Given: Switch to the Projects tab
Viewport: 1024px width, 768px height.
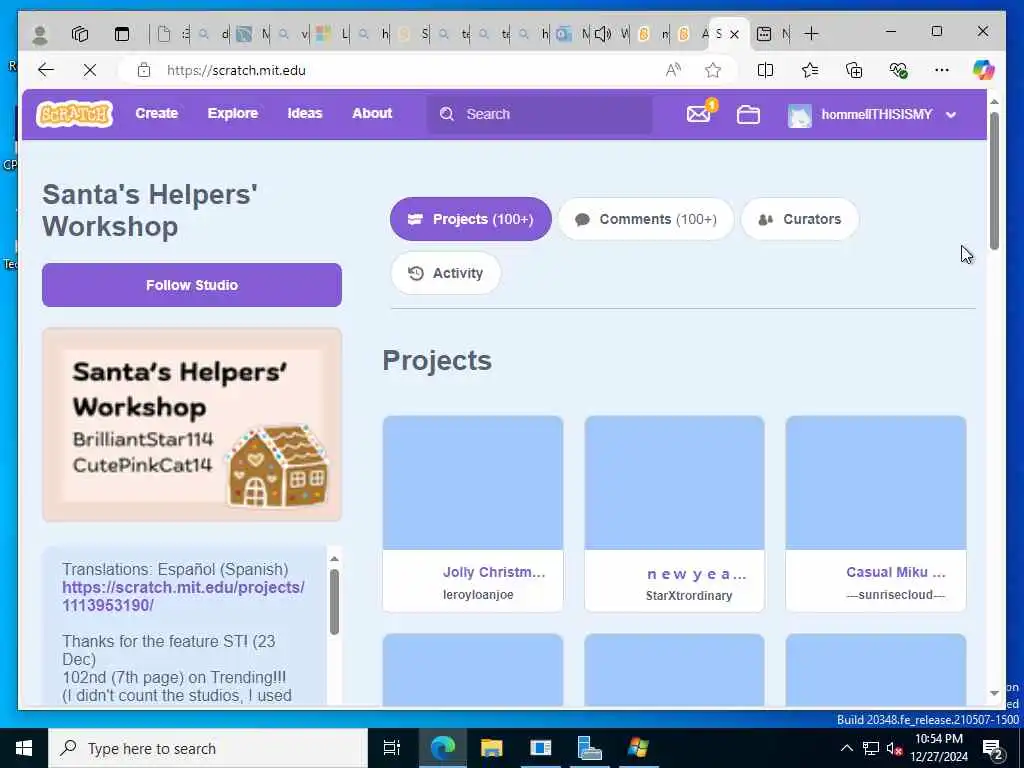Looking at the screenshot, I should tap(470, 219).
